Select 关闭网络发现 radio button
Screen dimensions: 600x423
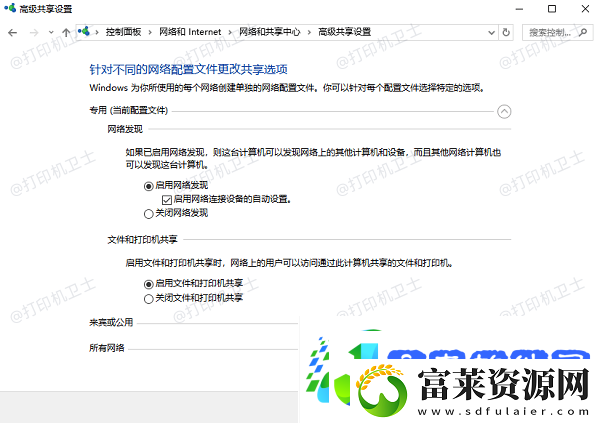click(148, 214)
